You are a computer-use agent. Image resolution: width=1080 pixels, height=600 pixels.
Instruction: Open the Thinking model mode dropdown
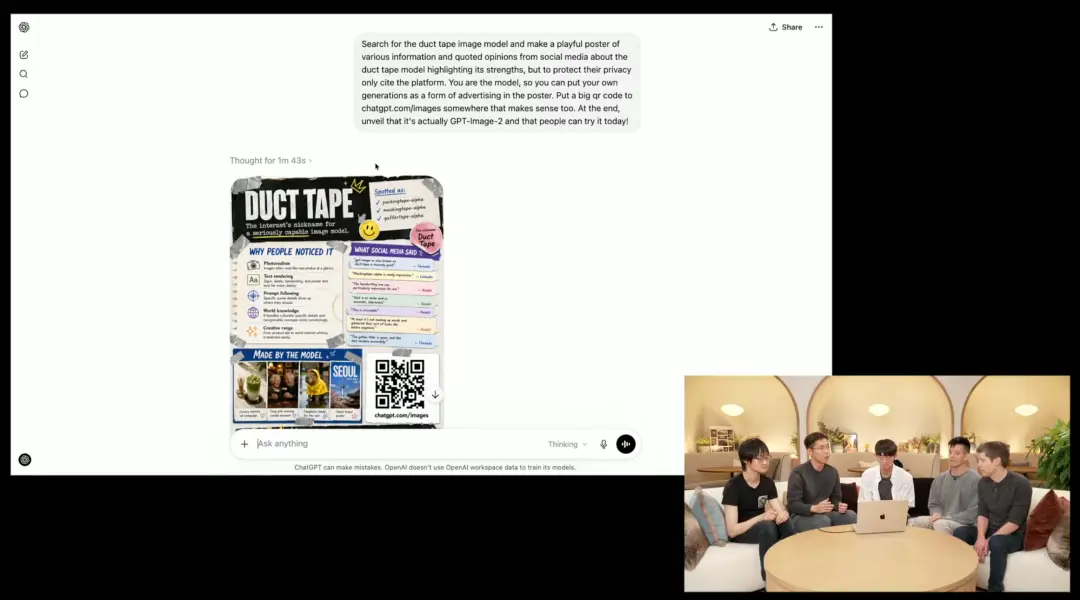567,444
